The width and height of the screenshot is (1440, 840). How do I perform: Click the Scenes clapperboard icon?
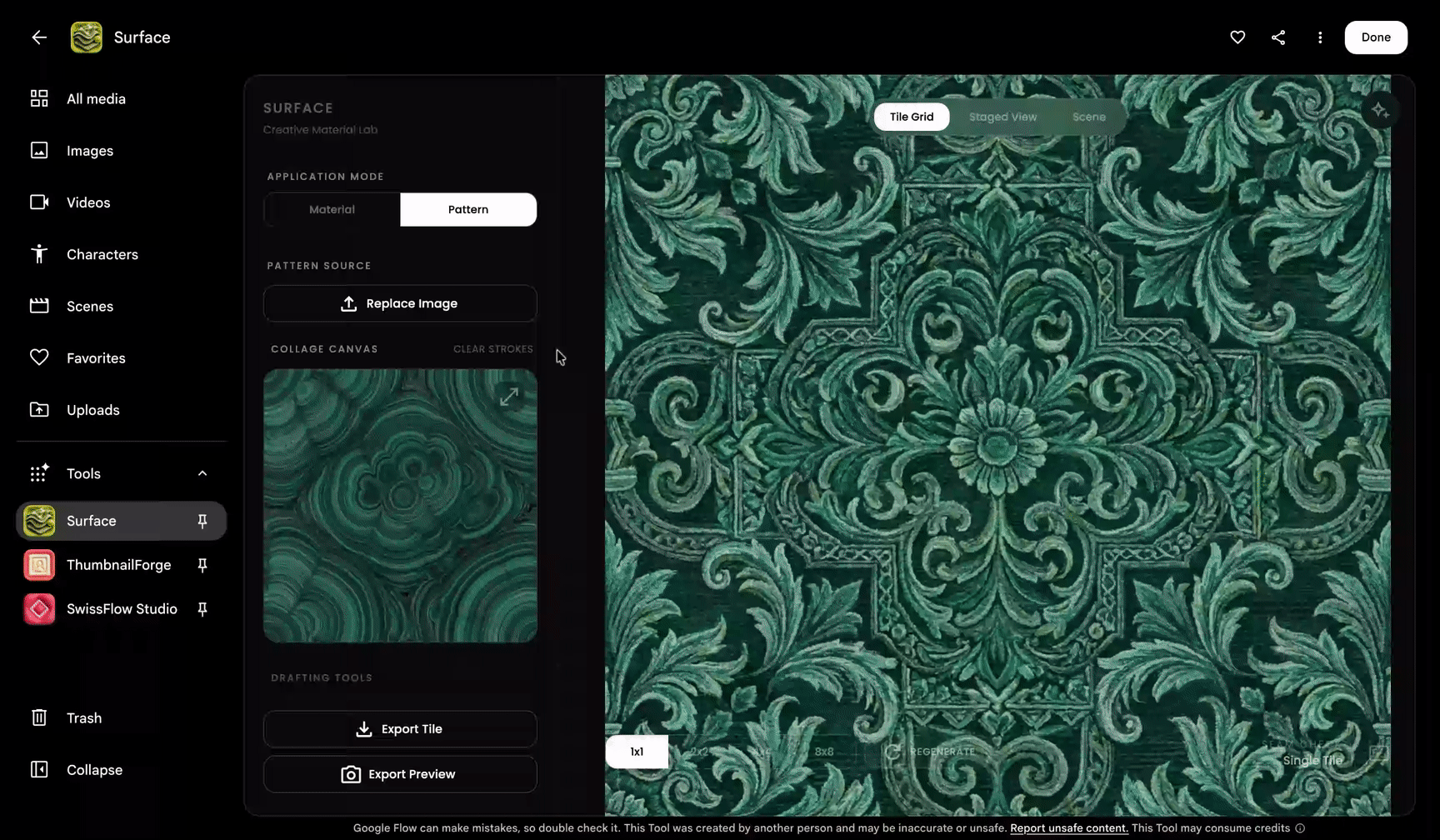coord(39,306)
